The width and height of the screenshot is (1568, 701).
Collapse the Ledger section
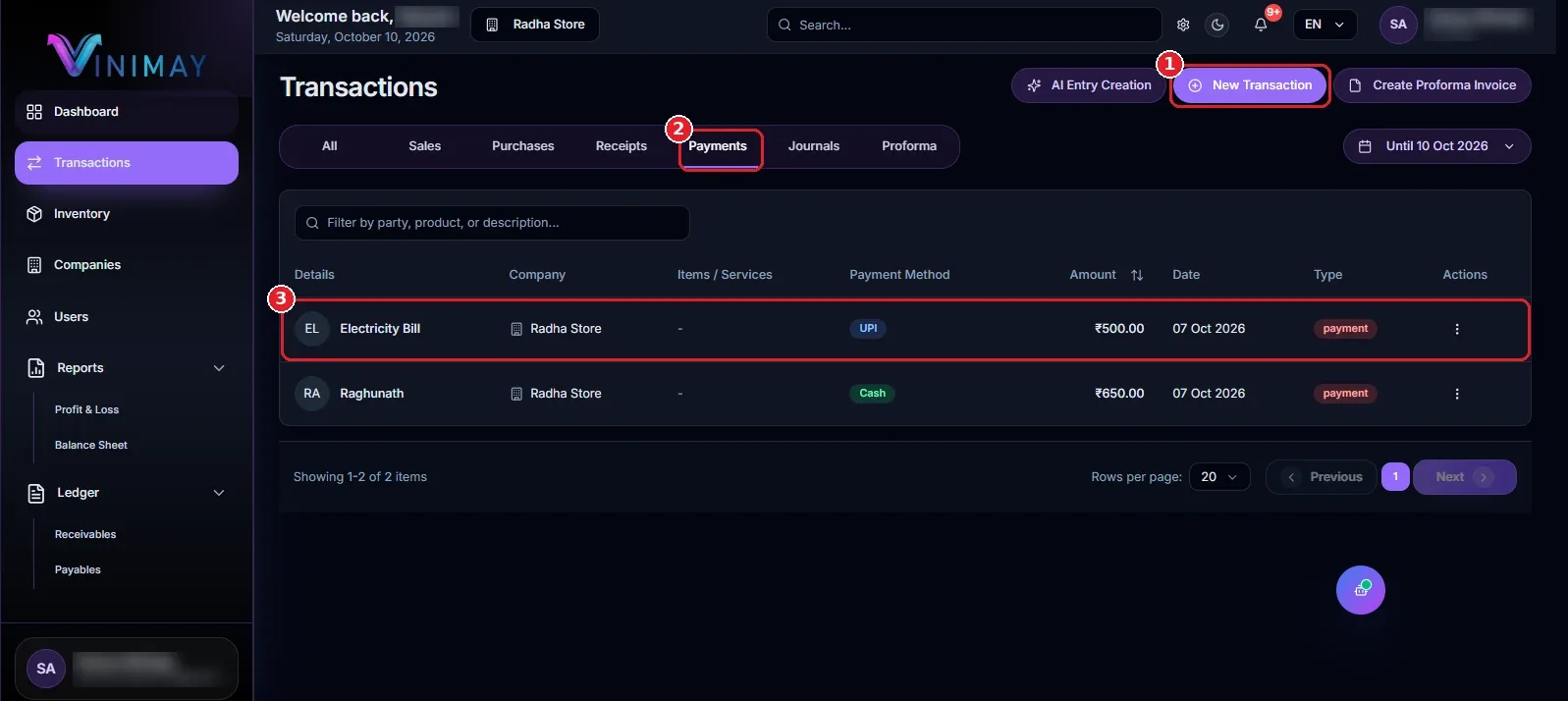219,493
